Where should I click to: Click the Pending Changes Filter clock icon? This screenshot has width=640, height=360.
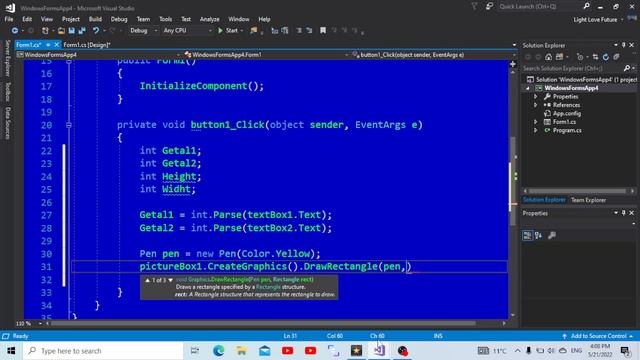(x=580, y=57)
